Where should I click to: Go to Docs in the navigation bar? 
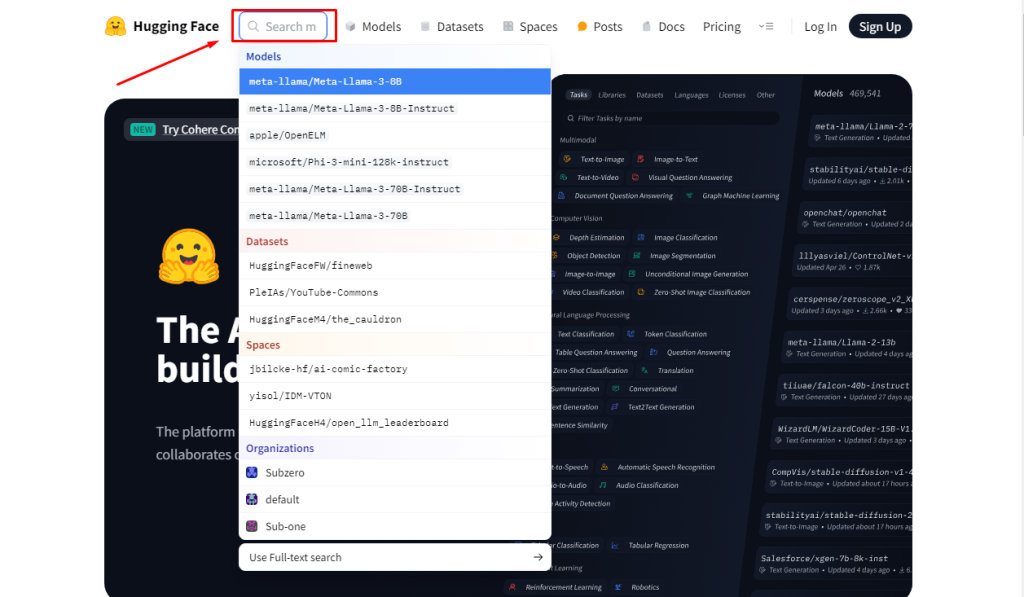[671, 27]
